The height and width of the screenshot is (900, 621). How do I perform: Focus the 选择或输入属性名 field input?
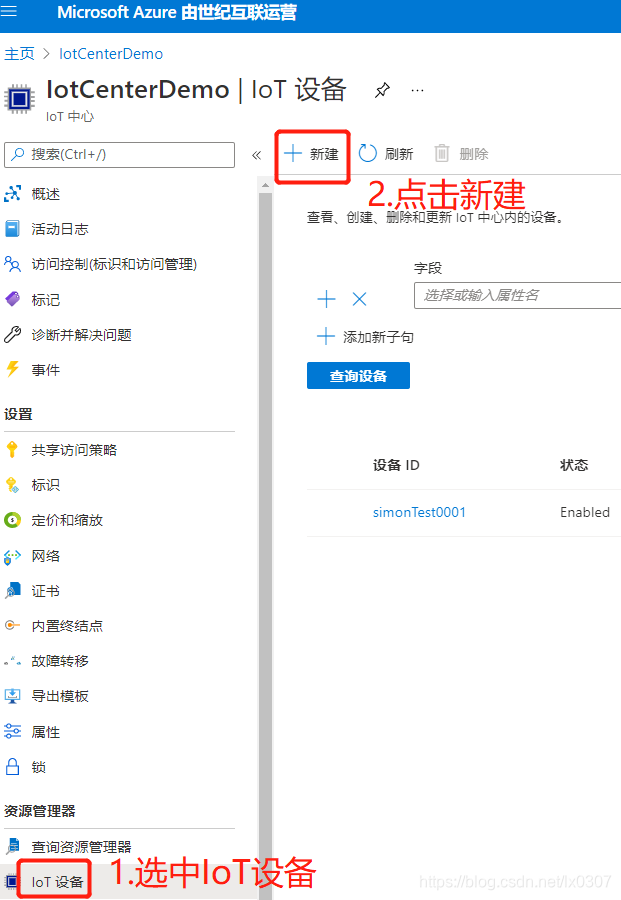(517, 295)
